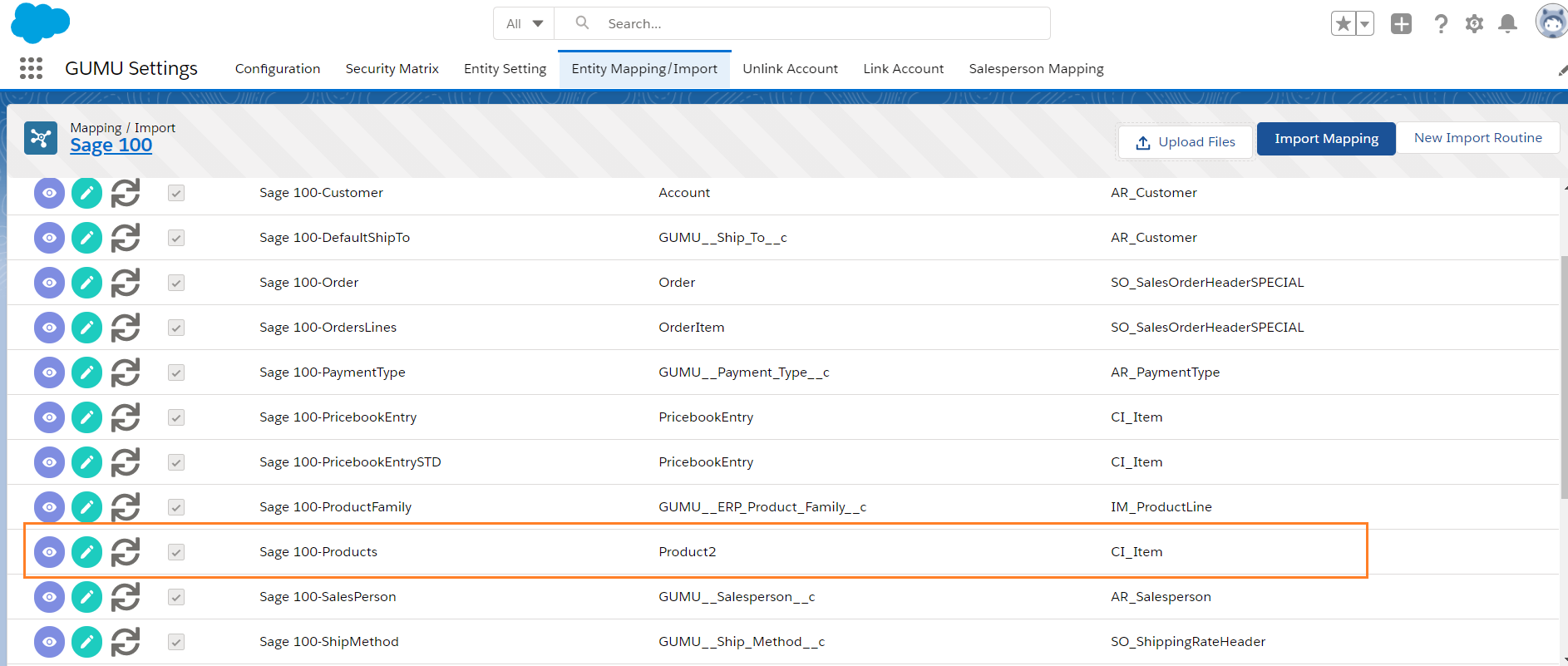Switch to the Security Matrix tab
The height and width of the screenshot is (666, 1568).
point(392,69)
